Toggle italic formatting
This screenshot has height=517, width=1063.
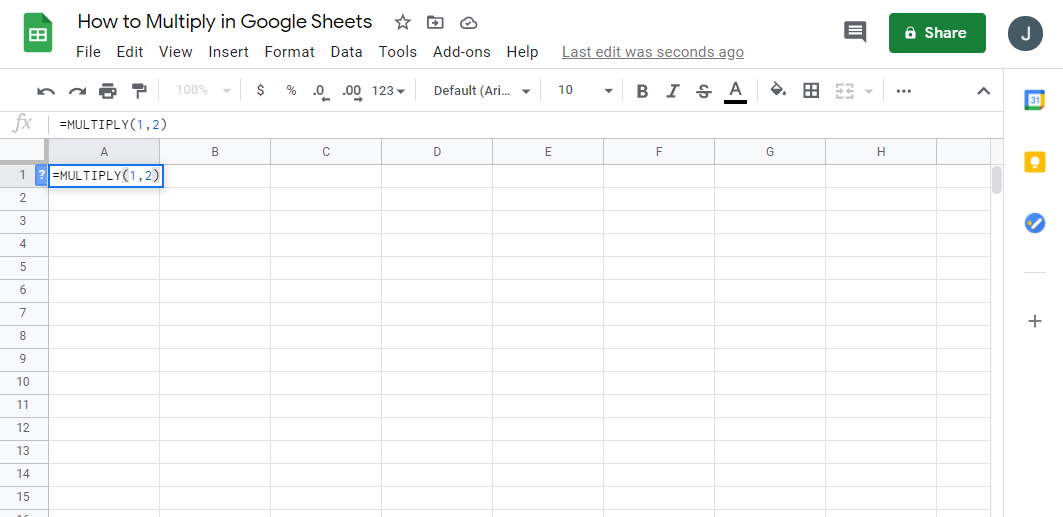673,91
